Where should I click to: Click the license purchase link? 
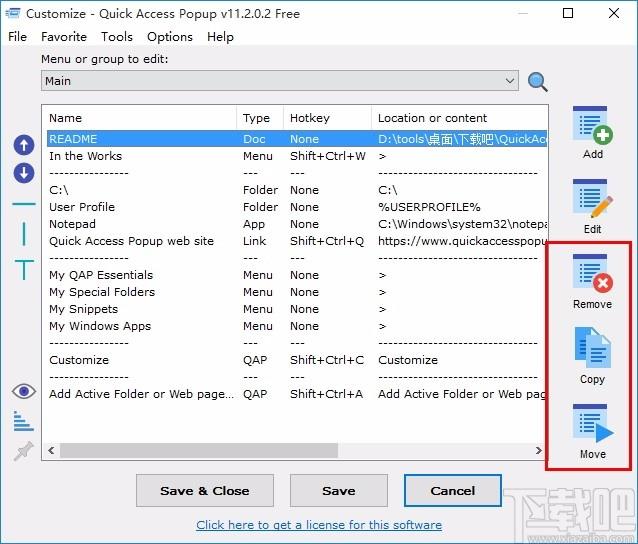pos(319,525)
